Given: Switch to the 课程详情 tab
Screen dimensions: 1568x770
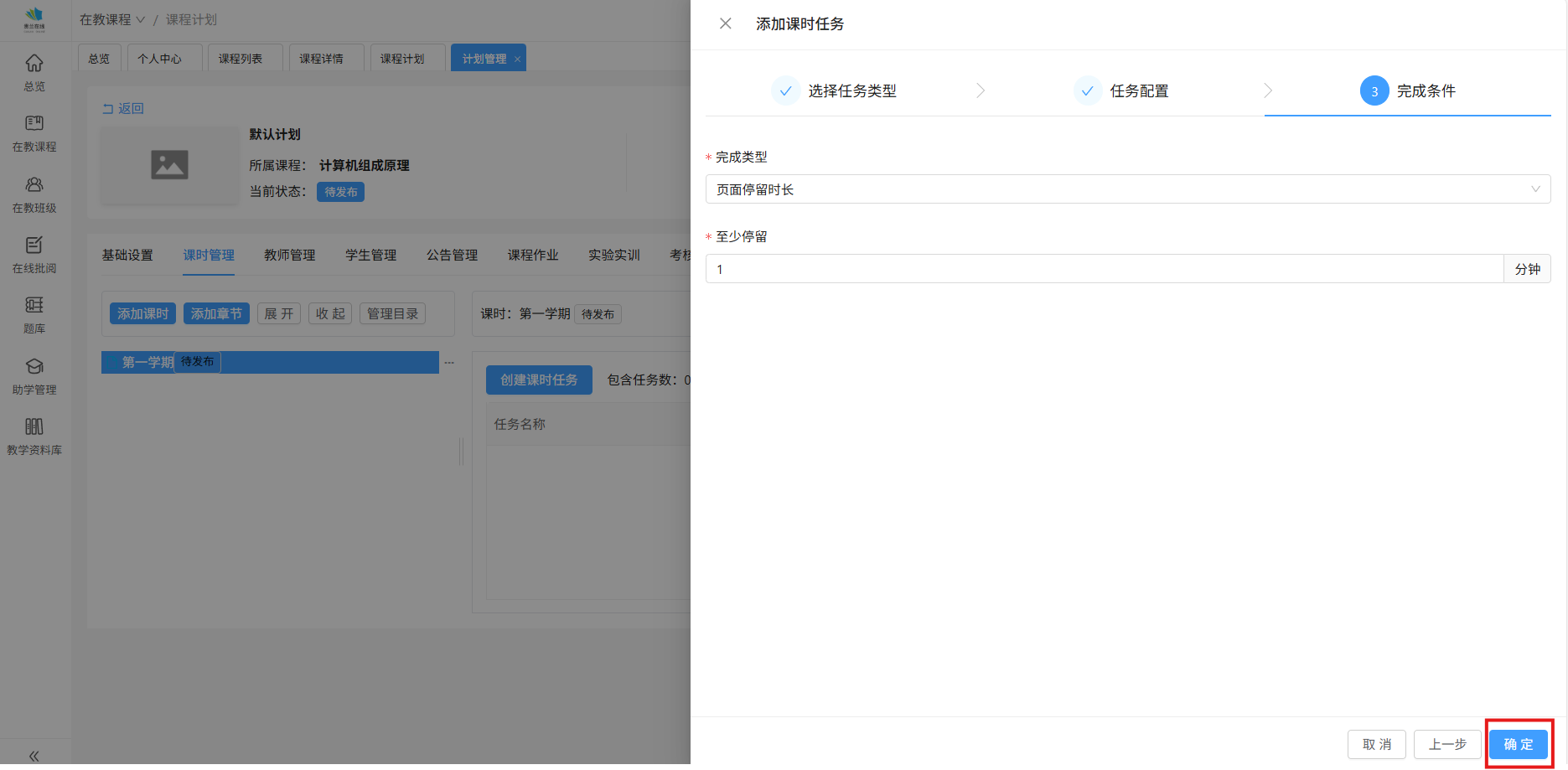Looking at the screenshot, I should [322, 59].
